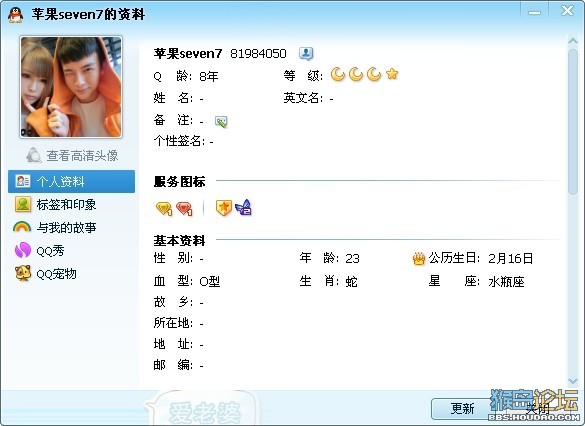
Task: Edit remark with the pencil icon
Action: (x=221, y=121)
